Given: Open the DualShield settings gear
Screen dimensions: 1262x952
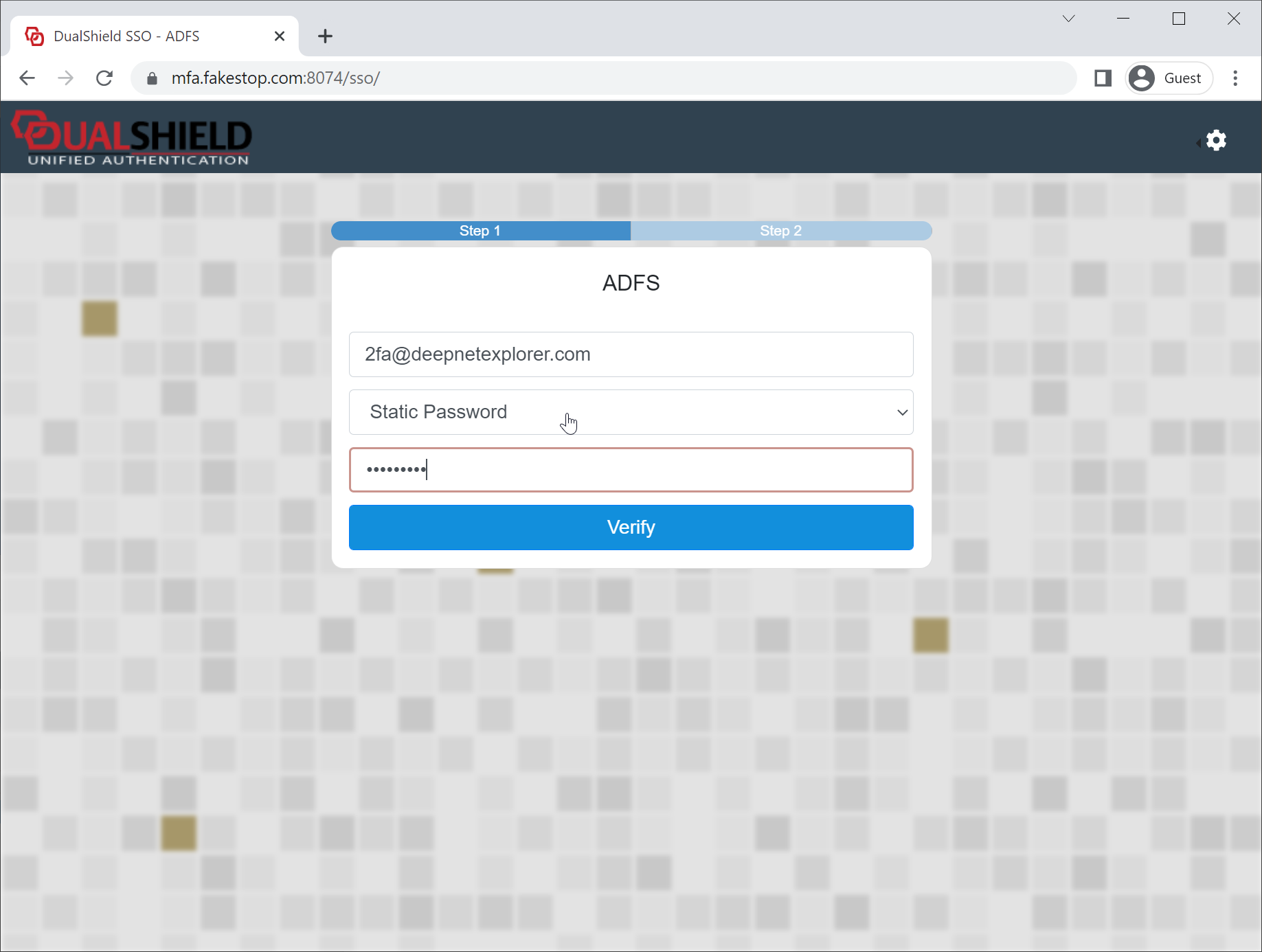Looking at the screenshot, I should click(1216, 141).
